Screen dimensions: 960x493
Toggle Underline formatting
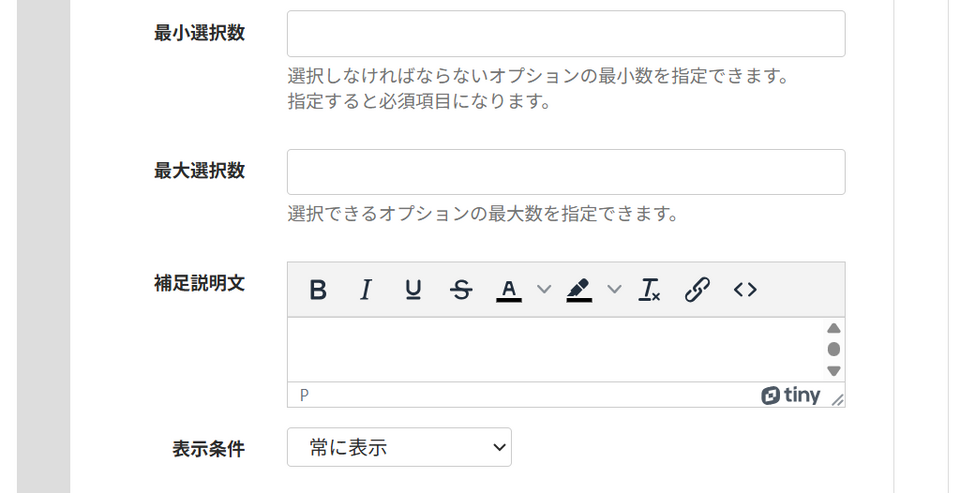pos(414,290)
